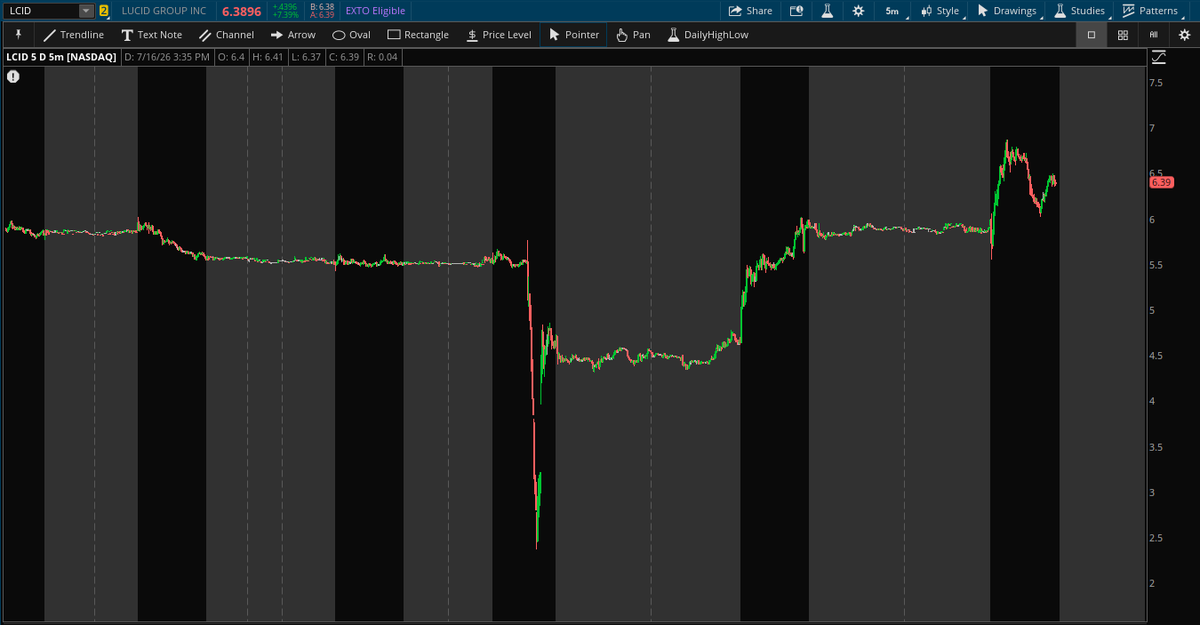Select the Rectangle shape tool

[x=418, y=34]
